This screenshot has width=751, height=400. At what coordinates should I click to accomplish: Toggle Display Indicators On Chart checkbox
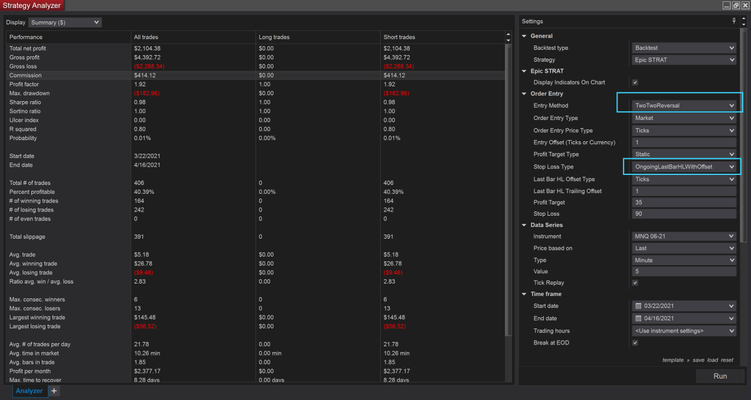point(637,82)
